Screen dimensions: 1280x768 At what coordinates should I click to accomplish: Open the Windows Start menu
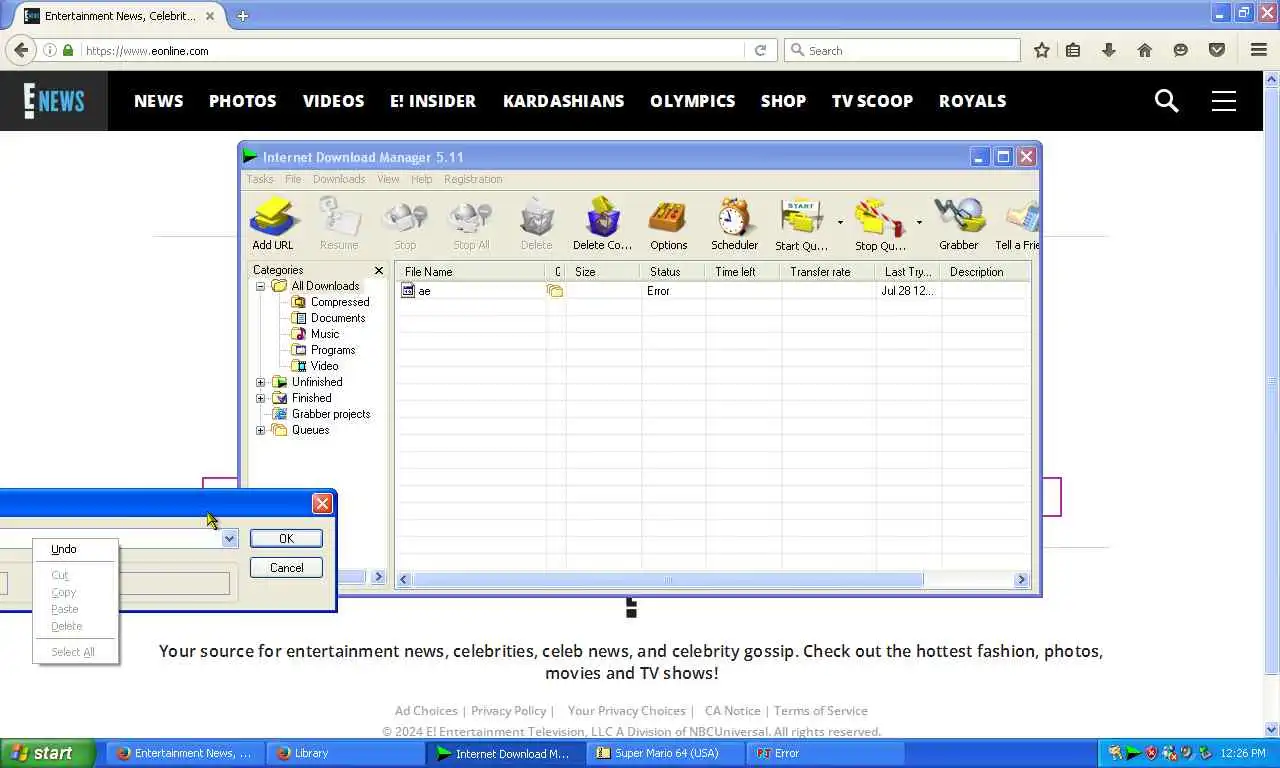click(x=48, y=753)
